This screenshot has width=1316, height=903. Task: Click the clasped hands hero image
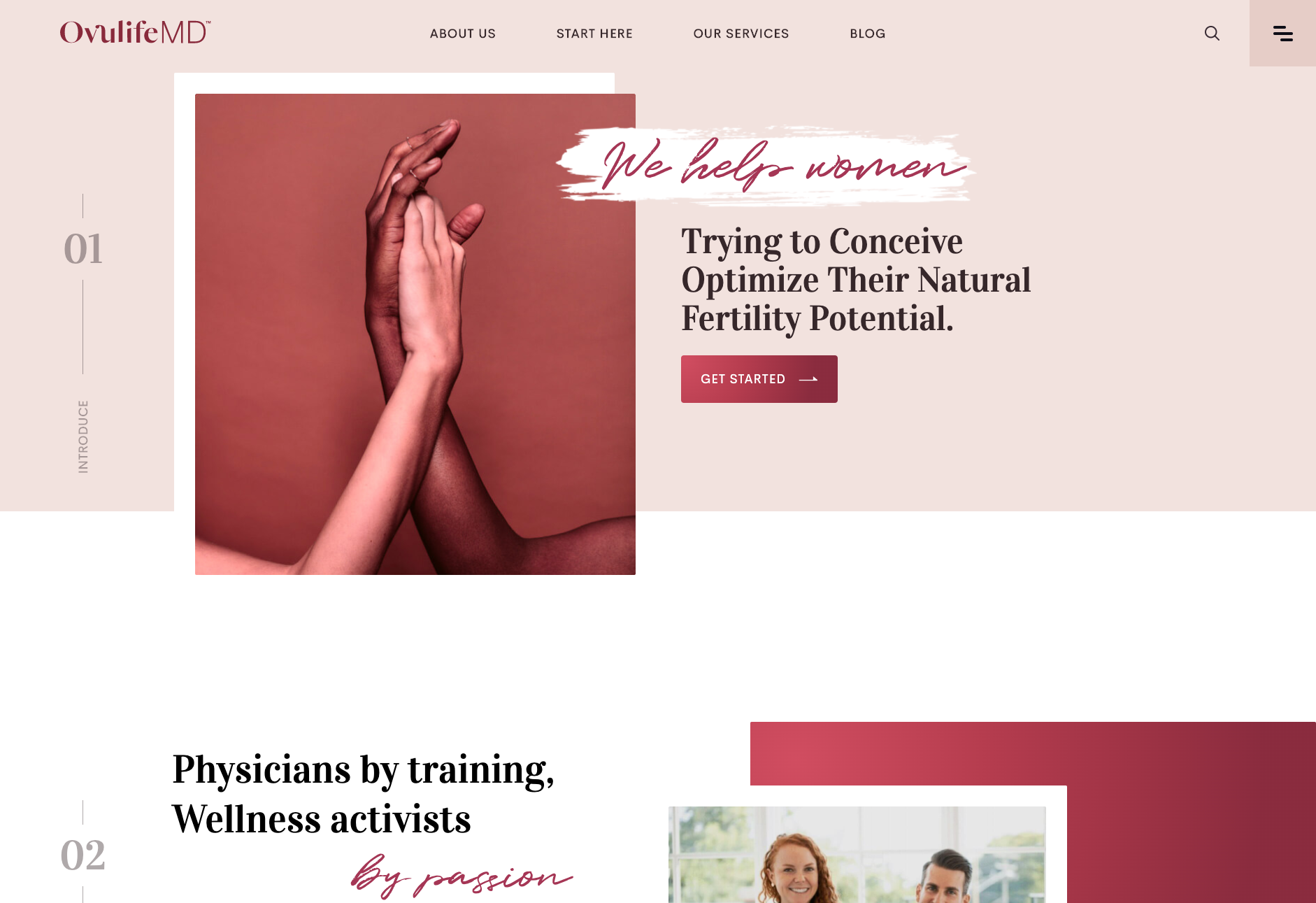click(x=415, y=334)
